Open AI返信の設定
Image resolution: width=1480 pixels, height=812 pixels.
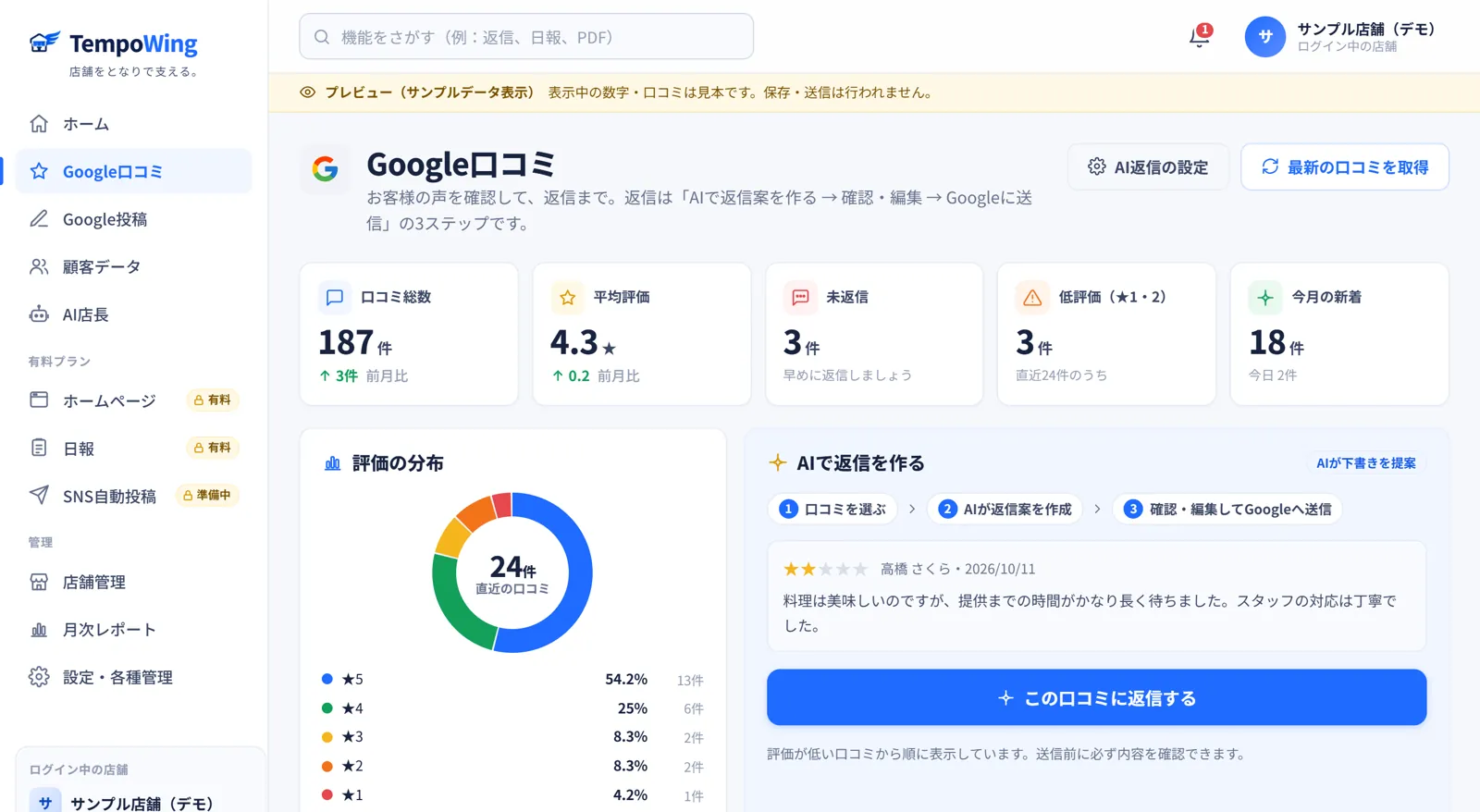[1148, 167]
